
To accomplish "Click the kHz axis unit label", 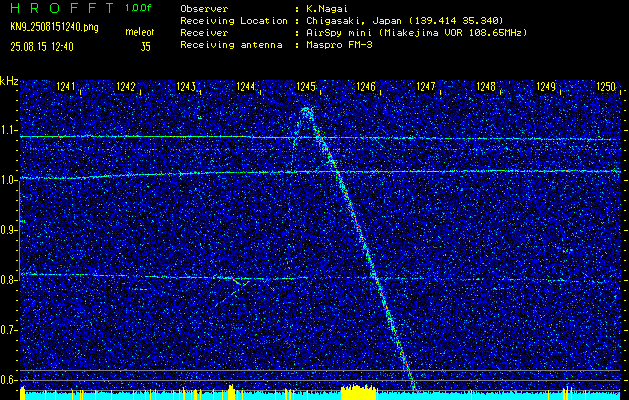I will 9,81.
